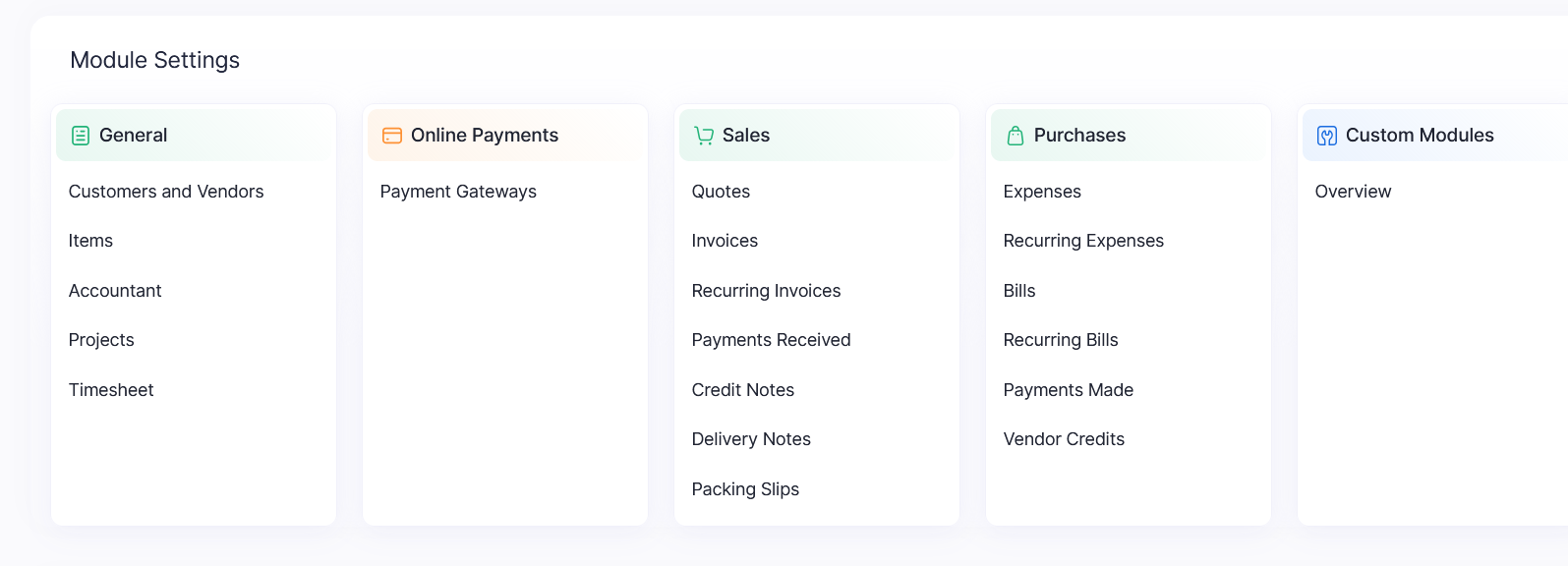Click the Sales shopping cart icon
This screenshot has width=1568, height=566.
pos(704,136)
